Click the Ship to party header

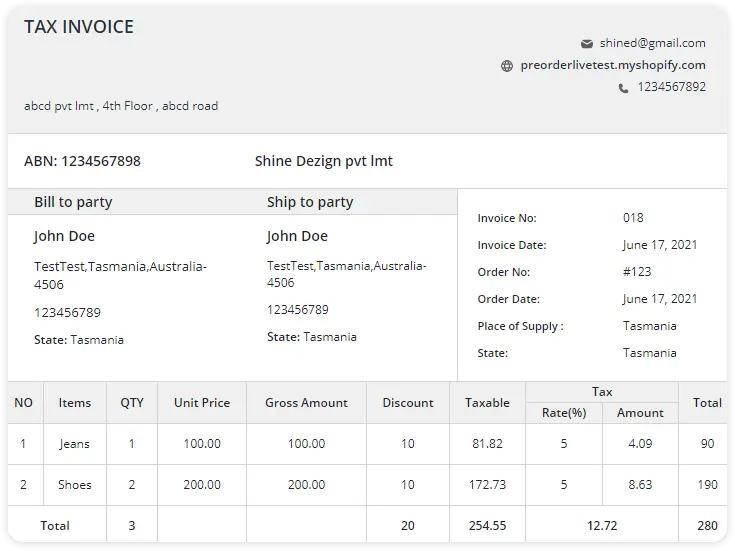pos(310,202)
